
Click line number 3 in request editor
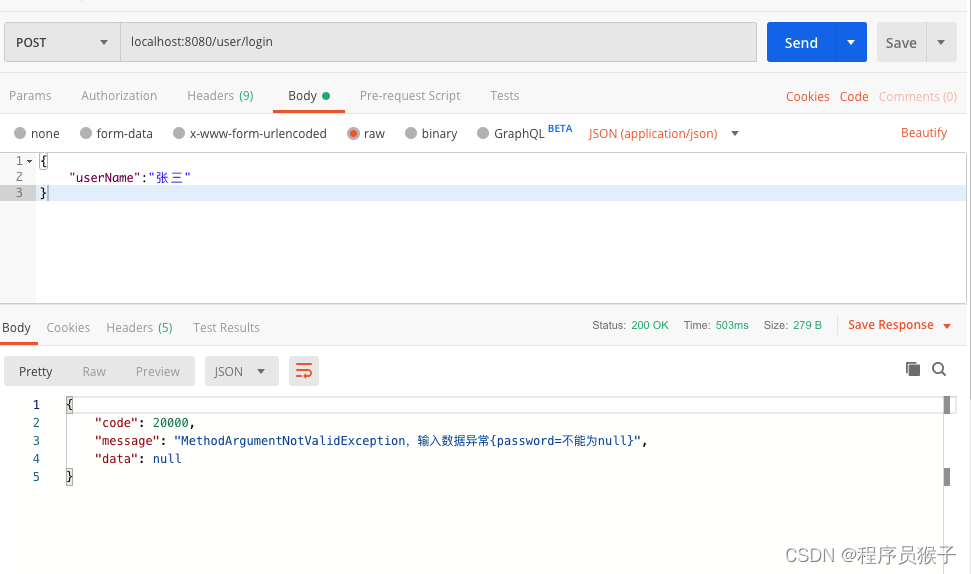tap(19, 193)
